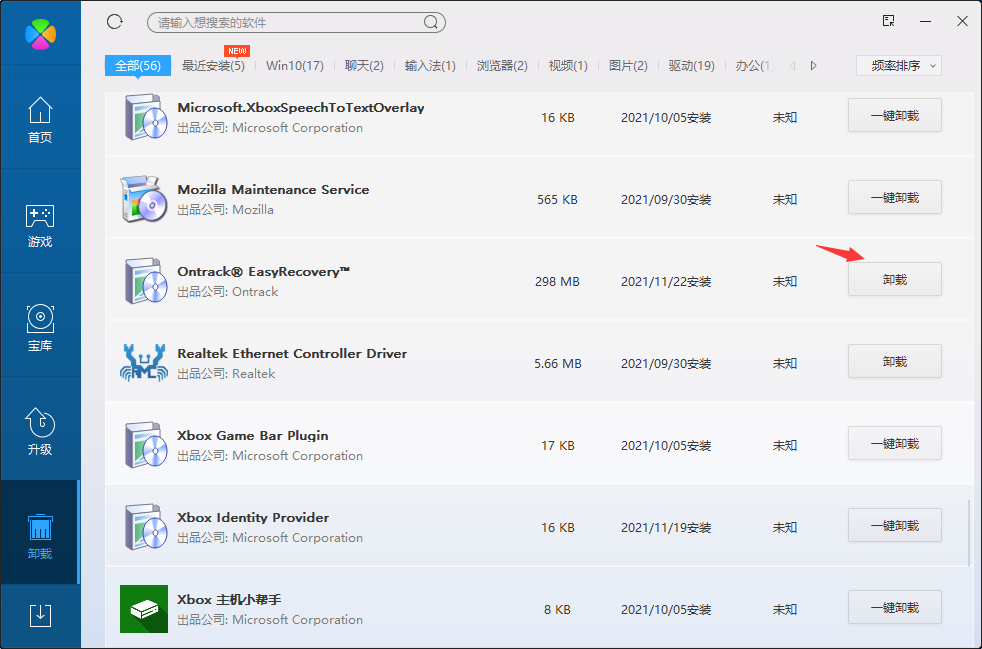The height and width of the screenshot is (649, 982).
Task: Click 一键卸载 for Xbox Game Bar Plugin
Action: 895,444
